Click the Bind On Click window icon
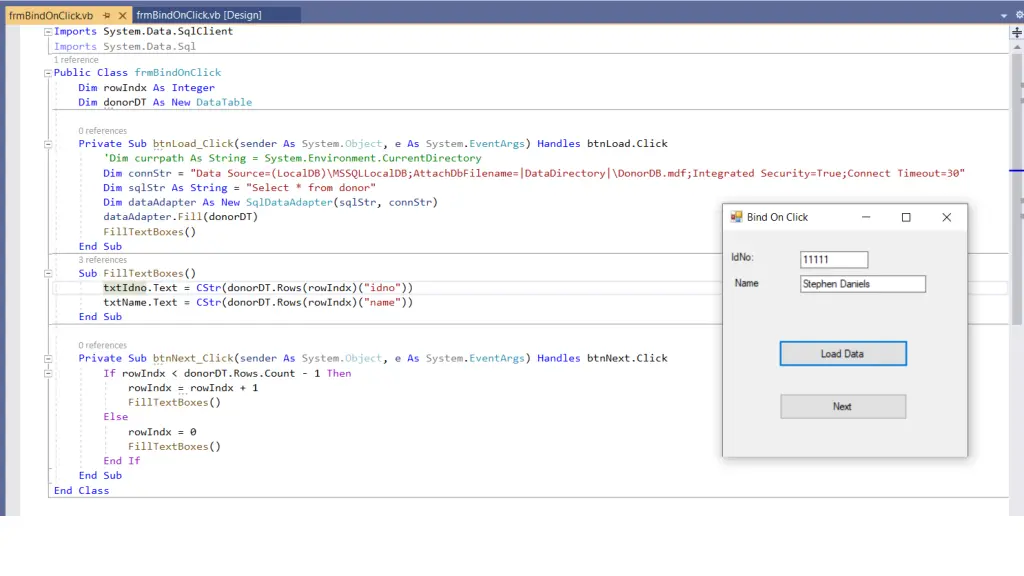1024x576 pixels. point(736,217)
